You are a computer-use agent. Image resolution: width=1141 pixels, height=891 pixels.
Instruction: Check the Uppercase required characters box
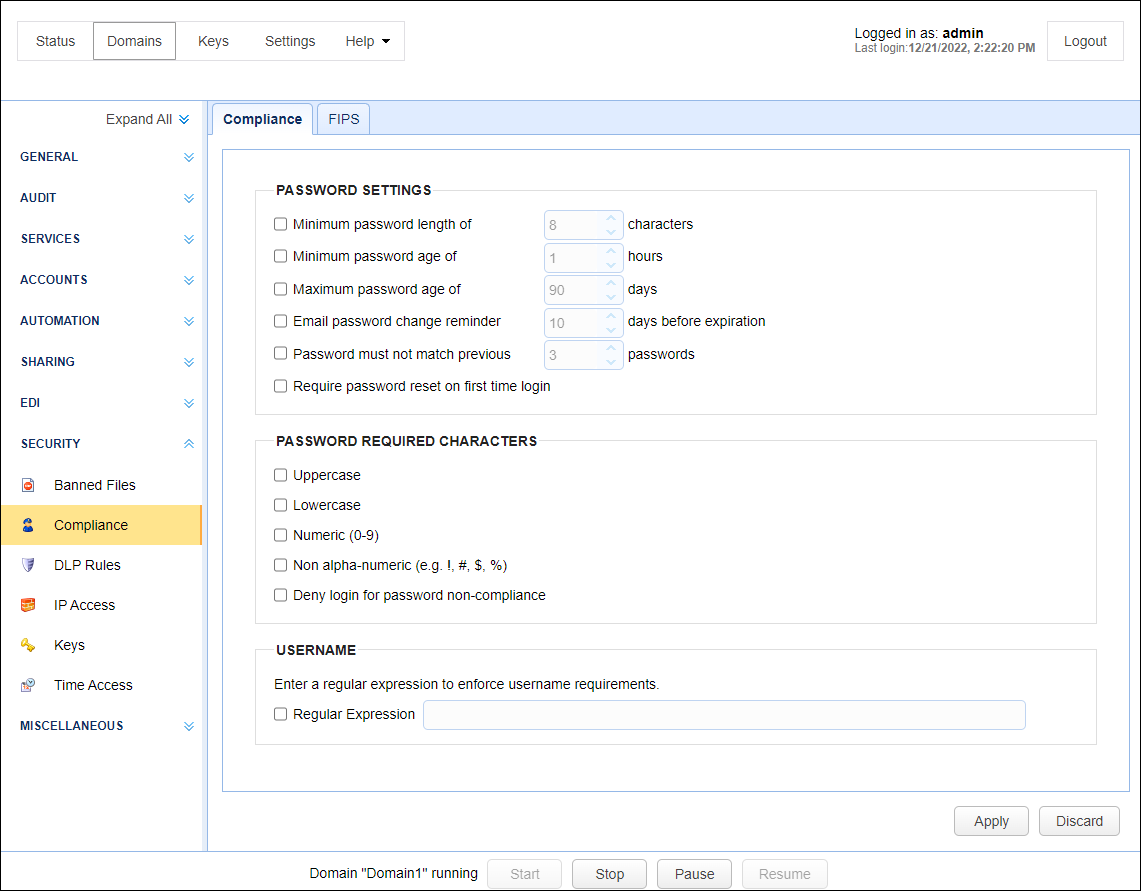(x=280, y=475)
